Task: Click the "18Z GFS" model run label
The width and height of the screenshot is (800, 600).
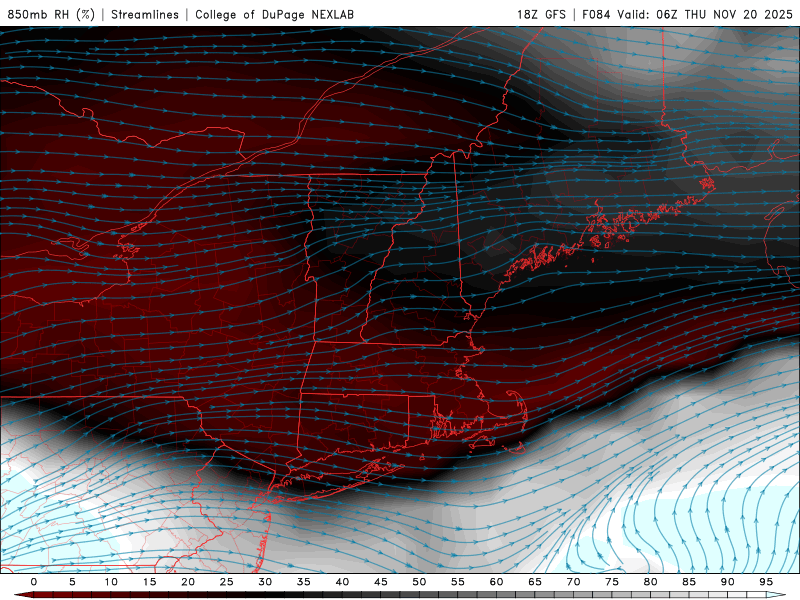Action: [541, 14]
